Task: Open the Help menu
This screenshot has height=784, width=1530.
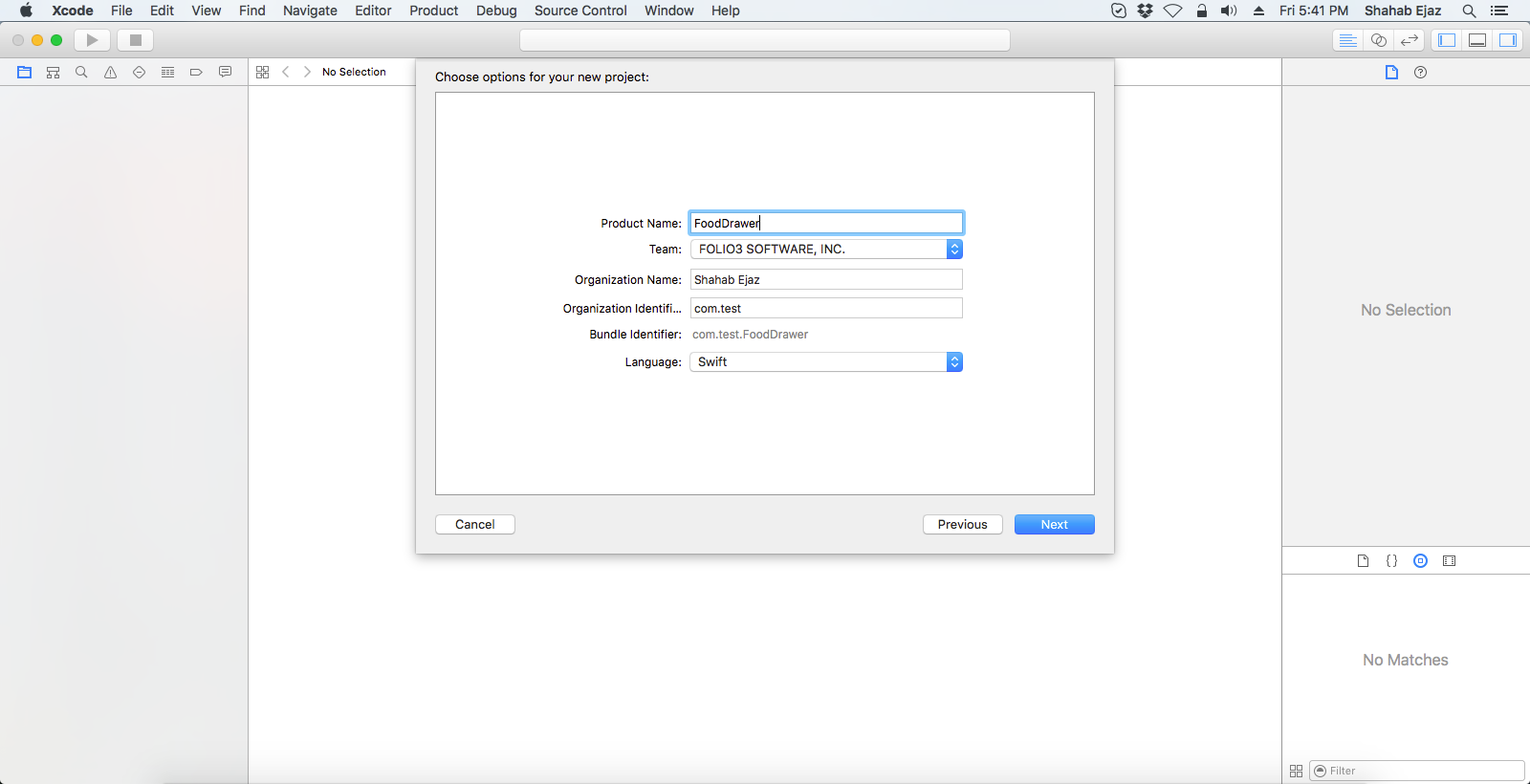Action: point(726,11)
